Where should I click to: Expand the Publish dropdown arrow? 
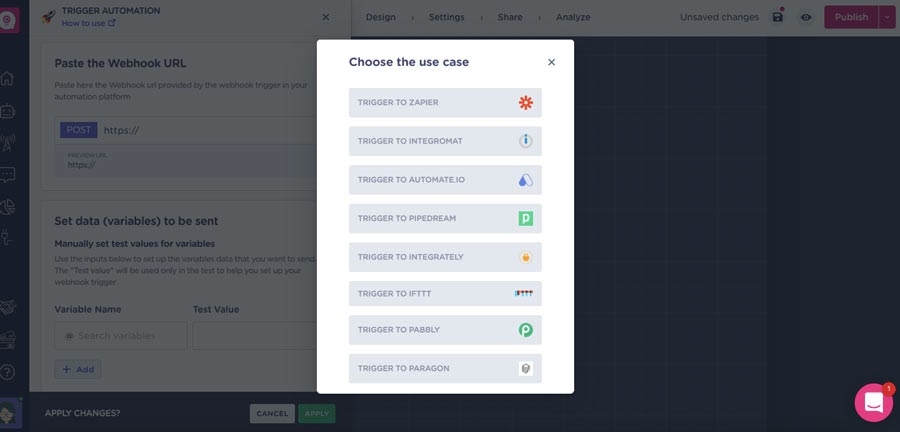click(887, 17)
